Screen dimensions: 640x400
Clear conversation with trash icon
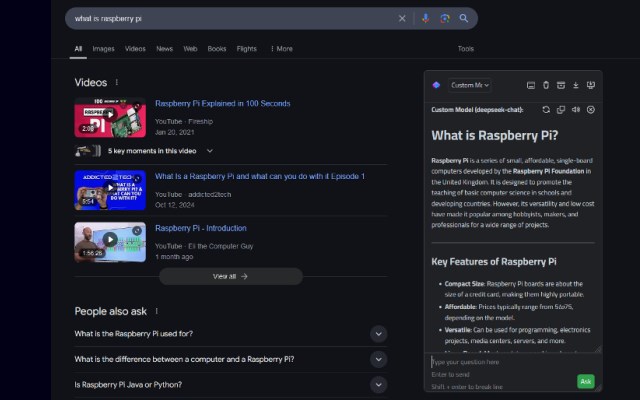(546, 85)
